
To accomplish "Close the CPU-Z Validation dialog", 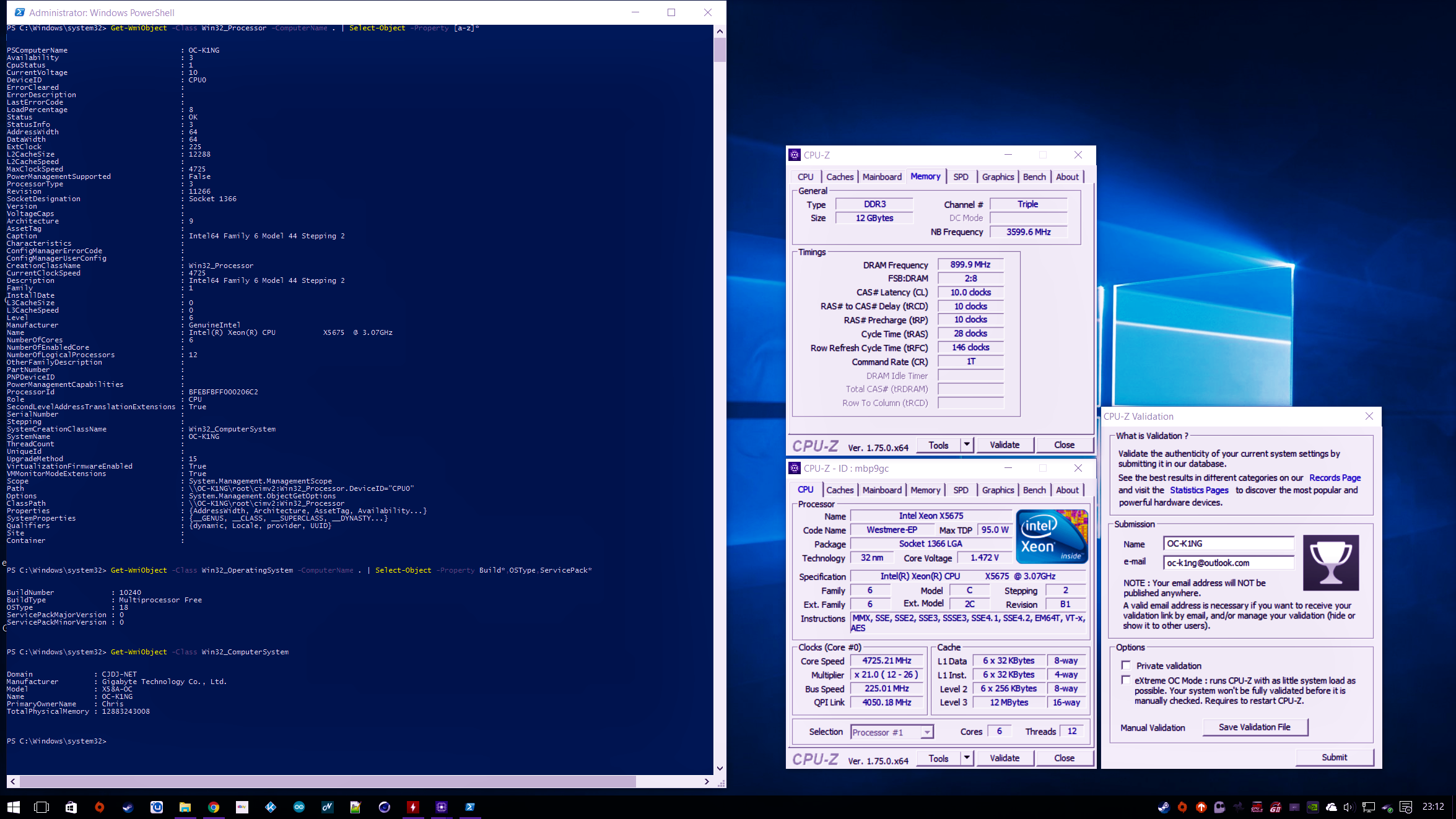I will (x=1369, y=417).
